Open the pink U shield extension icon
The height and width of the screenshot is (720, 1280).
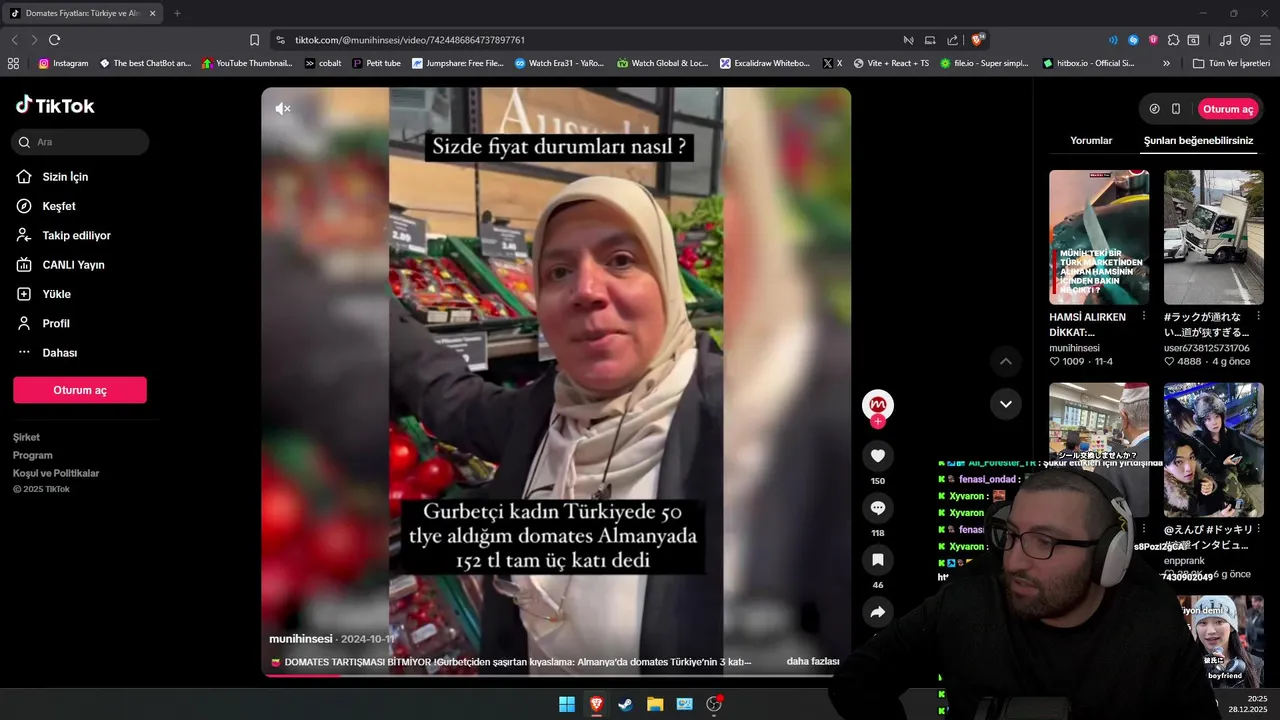[1153, 40]
